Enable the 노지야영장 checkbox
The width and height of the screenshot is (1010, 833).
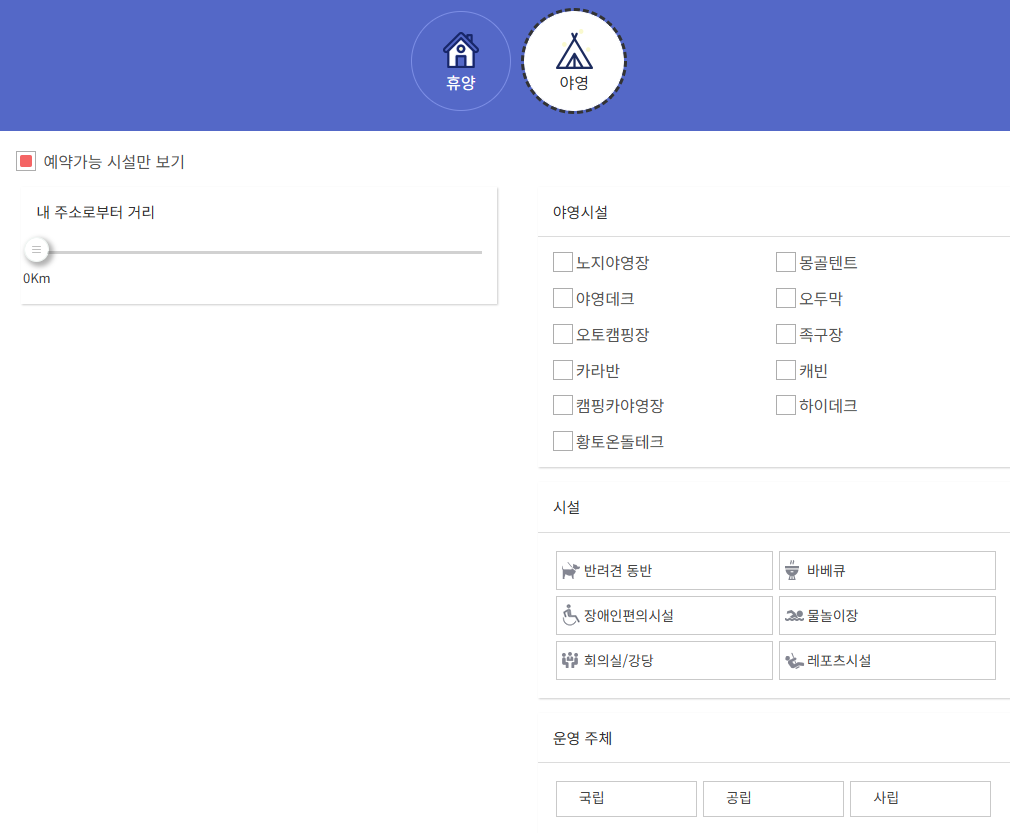pyautogui.click(x=562, y=262)
